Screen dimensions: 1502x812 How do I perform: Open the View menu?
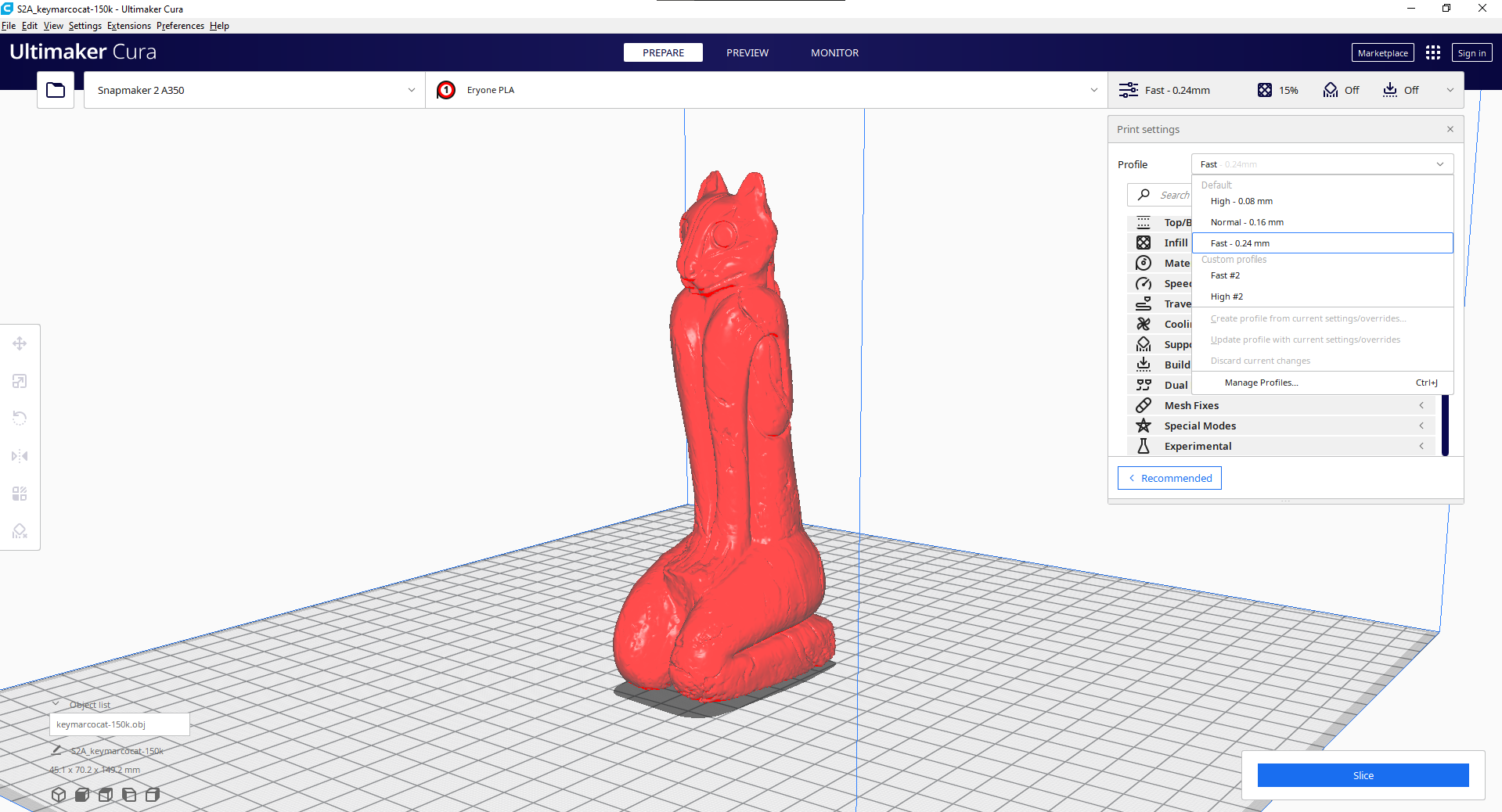(53, 26)
